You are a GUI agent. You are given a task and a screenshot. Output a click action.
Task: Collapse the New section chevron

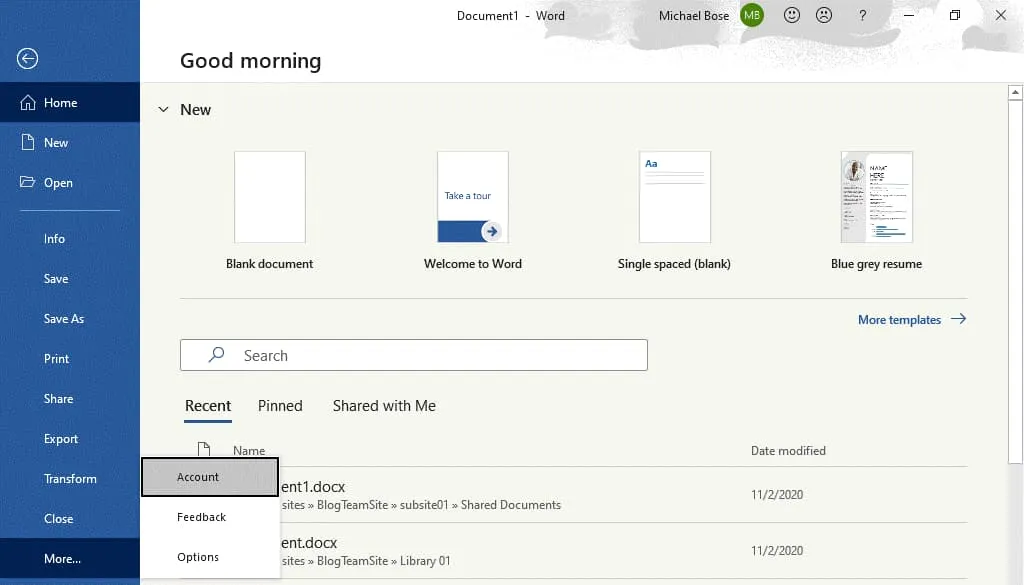click(163, 110)
